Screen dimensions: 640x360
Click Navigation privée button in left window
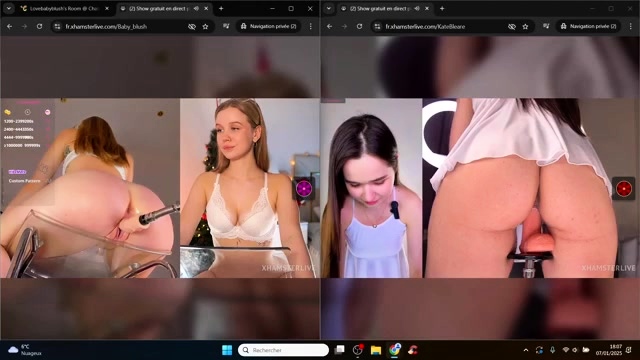click(x=268, y=26)
